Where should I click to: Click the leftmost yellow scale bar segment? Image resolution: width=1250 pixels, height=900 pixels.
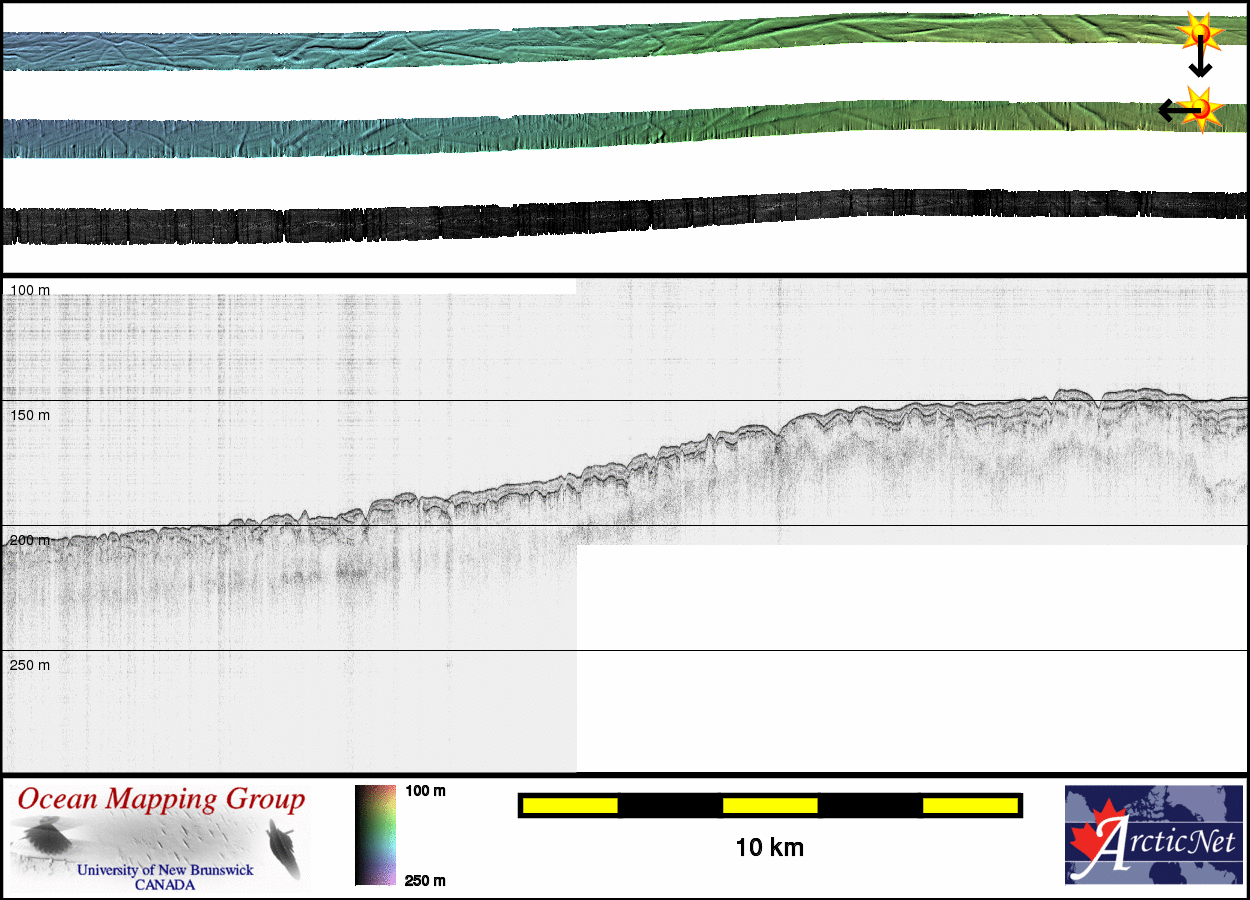tap(570, 805)
